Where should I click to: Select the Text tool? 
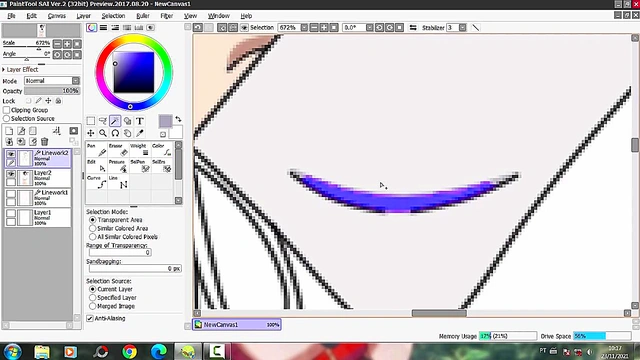click(x=140, y=121)
